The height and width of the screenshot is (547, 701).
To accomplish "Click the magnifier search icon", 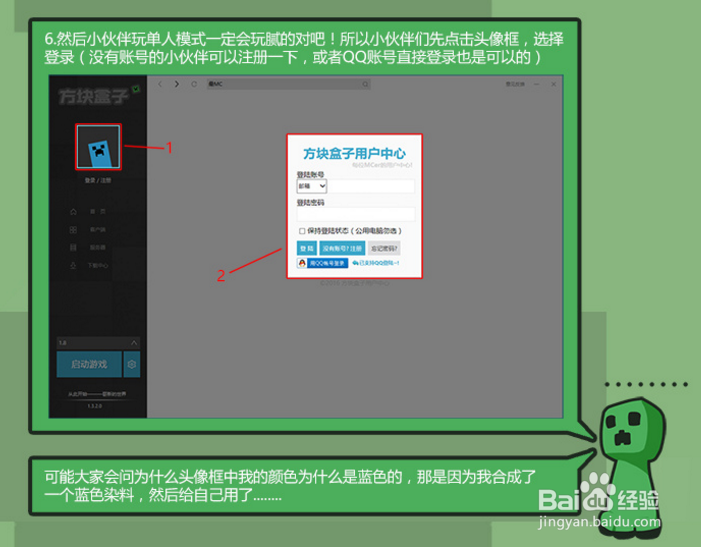I will (365, 84).
